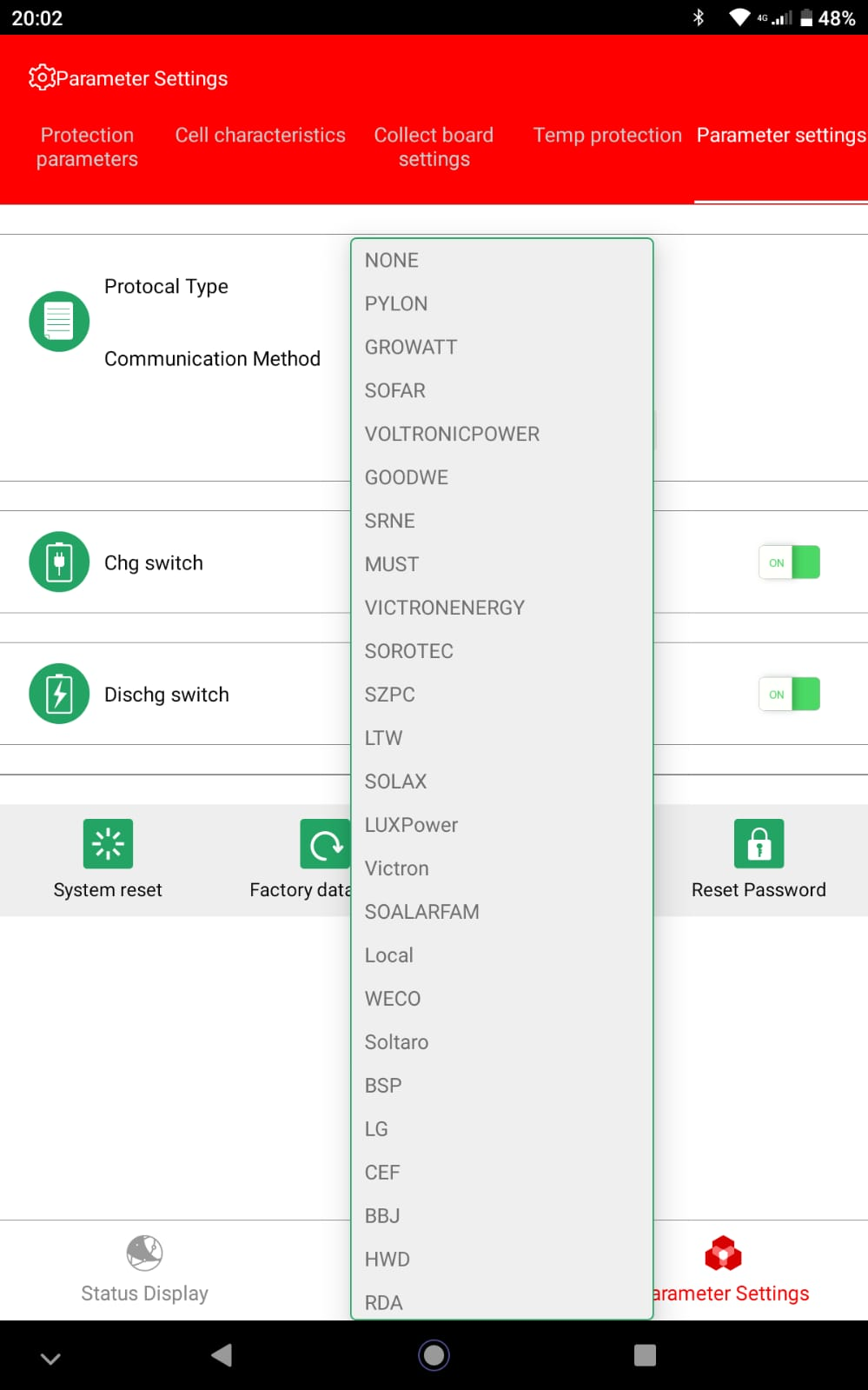The height and width of the screenshot is (1390, 868).
Task: Turn off the Chg switch toggle
Action: 789,562
